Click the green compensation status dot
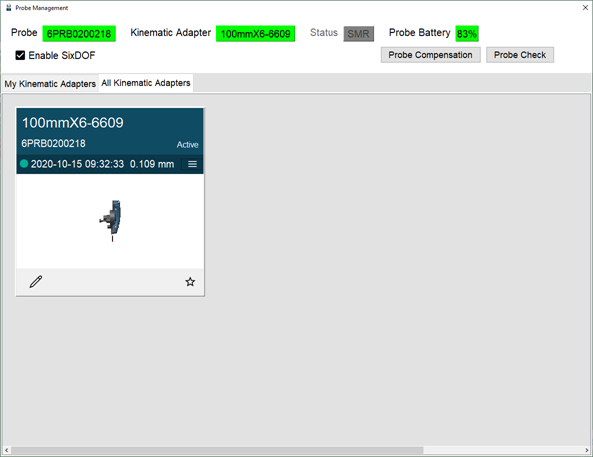Image resolution: width=593 pixels, height=457 pixels. tap(24, 164)
